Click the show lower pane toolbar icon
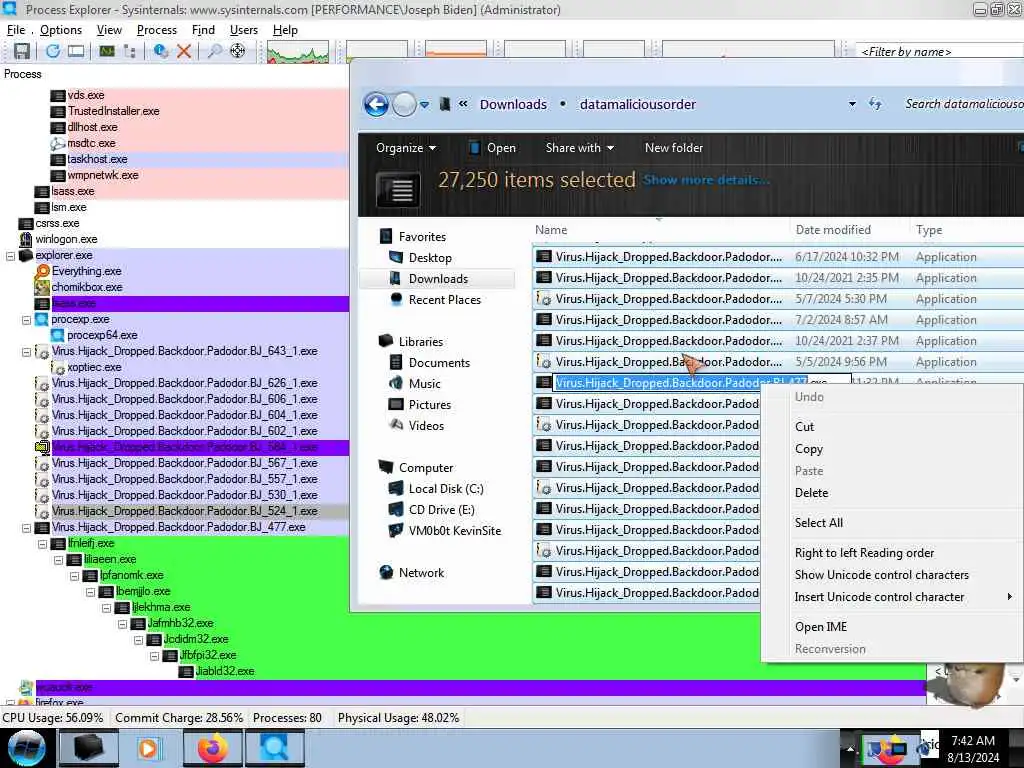This screenshot has height=768, width=1024. [76, 51]
